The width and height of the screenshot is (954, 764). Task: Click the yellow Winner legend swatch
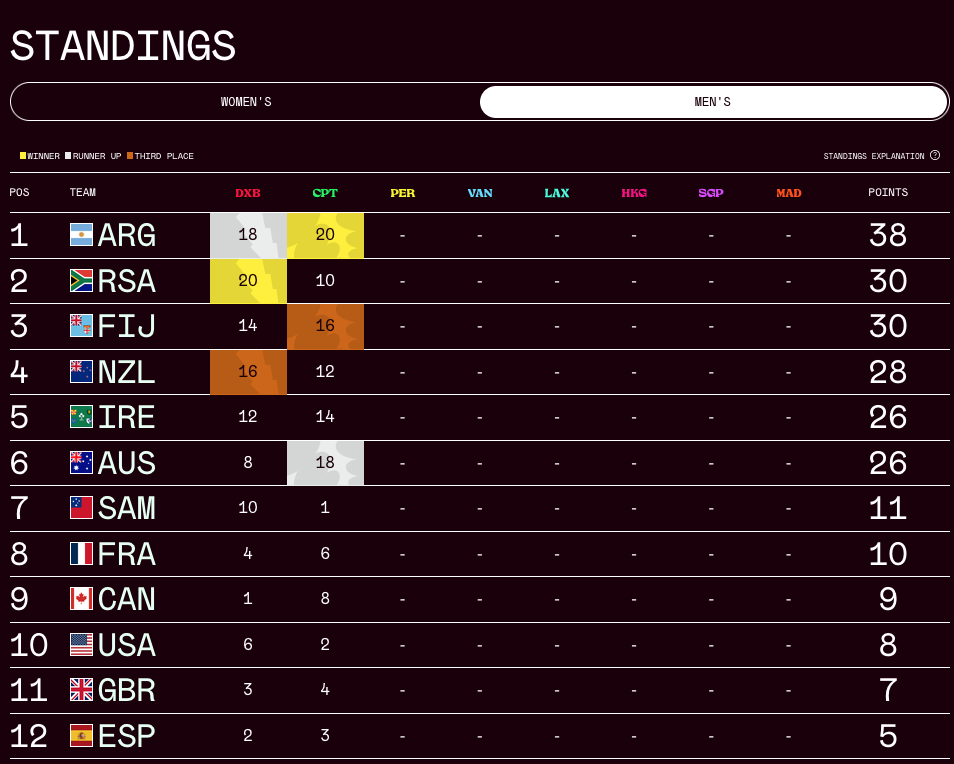pyautogui.click(x=23, y=156)
